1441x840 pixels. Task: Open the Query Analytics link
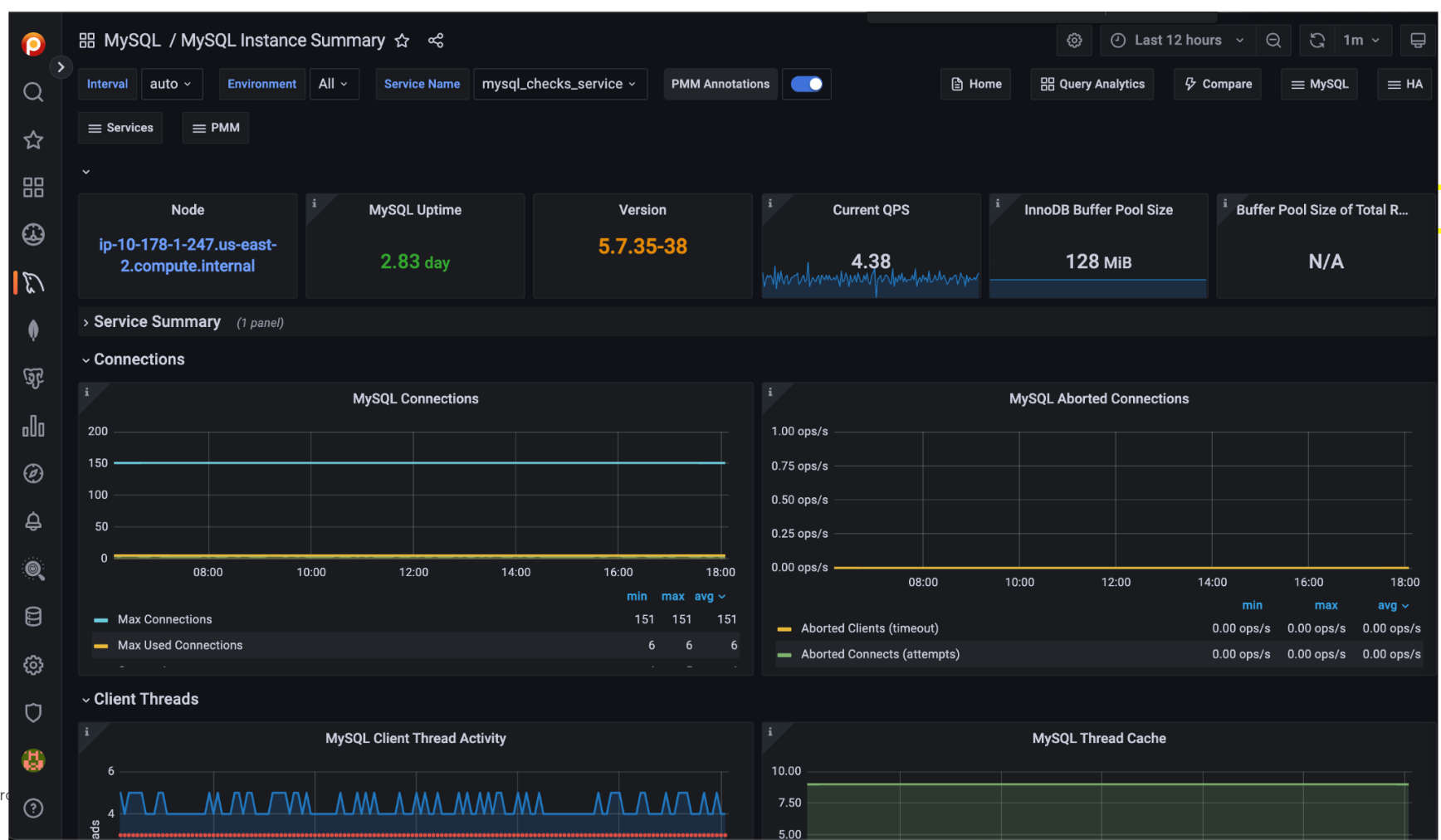[x=1092, y=84]
